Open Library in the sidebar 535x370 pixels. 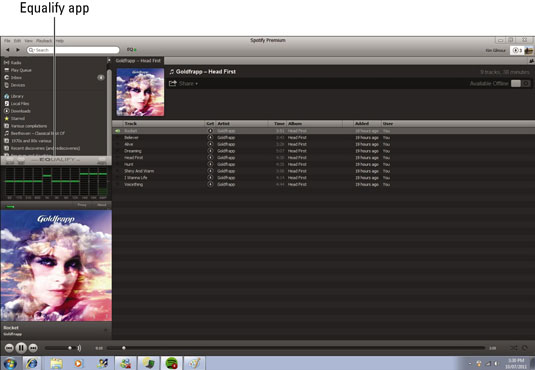(14, 96)
